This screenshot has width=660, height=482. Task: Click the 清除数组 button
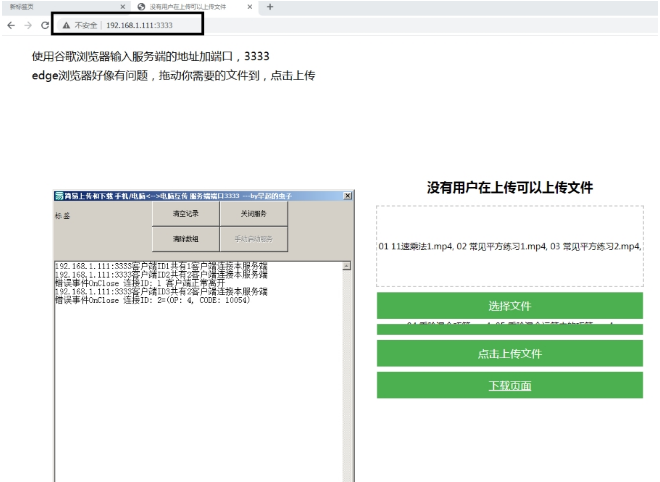point(186,239)
